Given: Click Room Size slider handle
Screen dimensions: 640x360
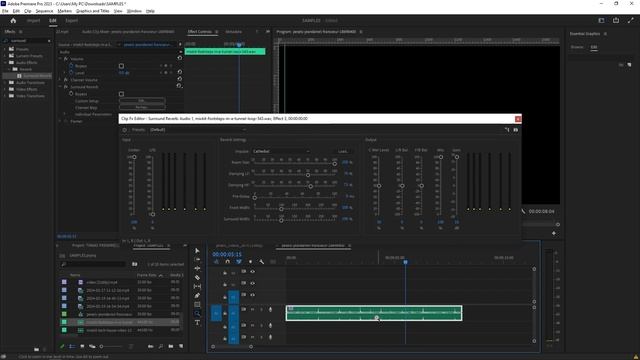Looking at the screenshot, I should 334,164.
